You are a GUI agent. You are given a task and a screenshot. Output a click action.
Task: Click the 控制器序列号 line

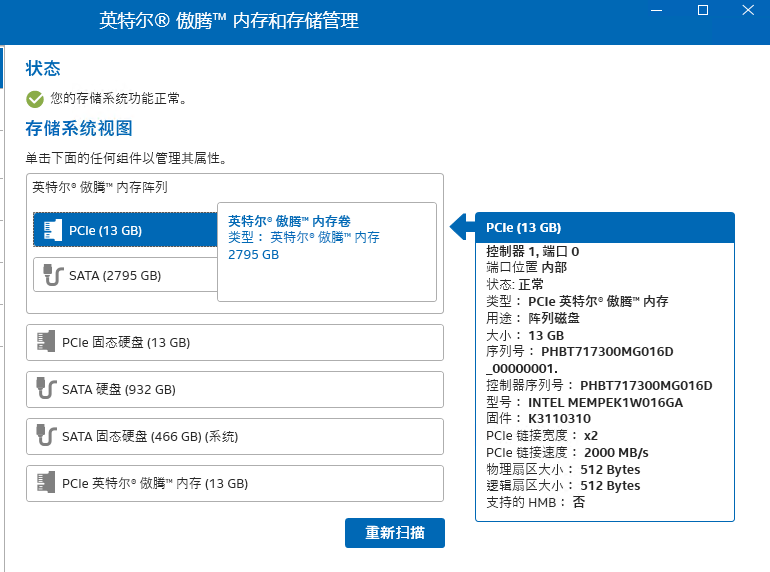pyautogui.click(x=599, y=385)
